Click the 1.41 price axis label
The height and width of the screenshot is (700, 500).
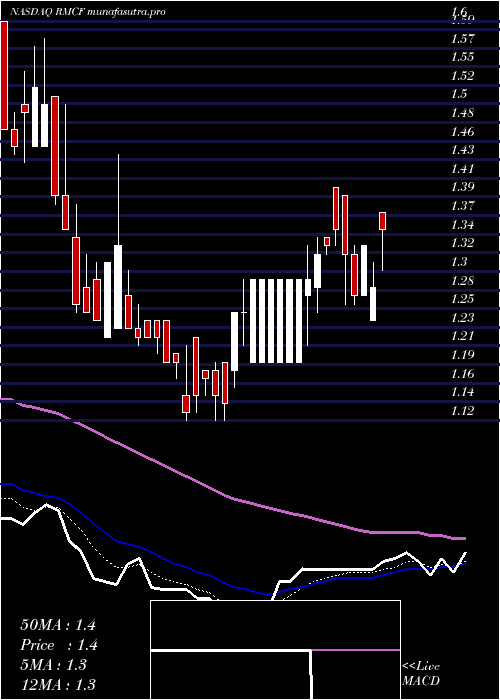tap(462, 169)
